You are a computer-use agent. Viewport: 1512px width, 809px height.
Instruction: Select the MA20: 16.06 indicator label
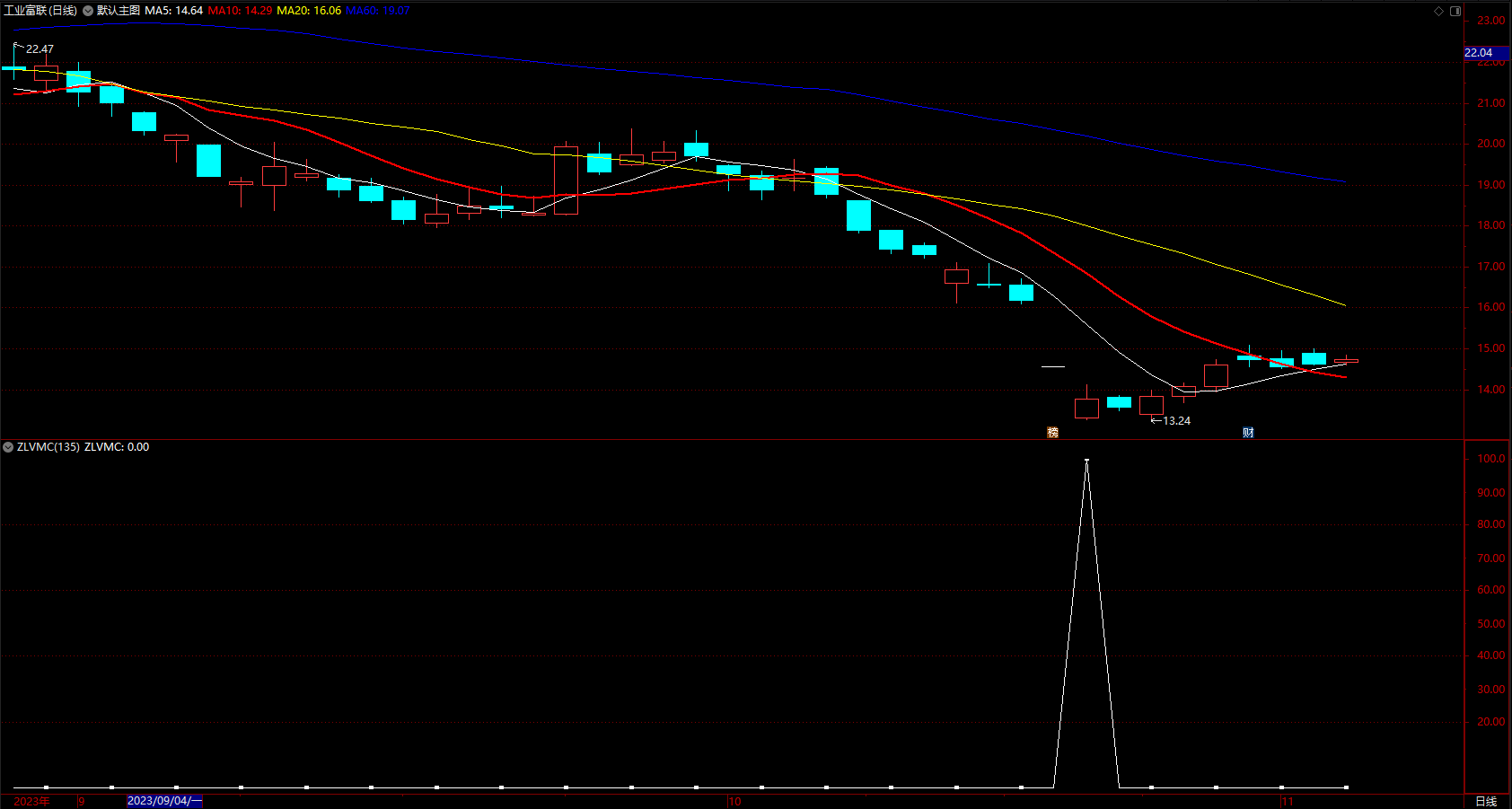pos(309,11)
